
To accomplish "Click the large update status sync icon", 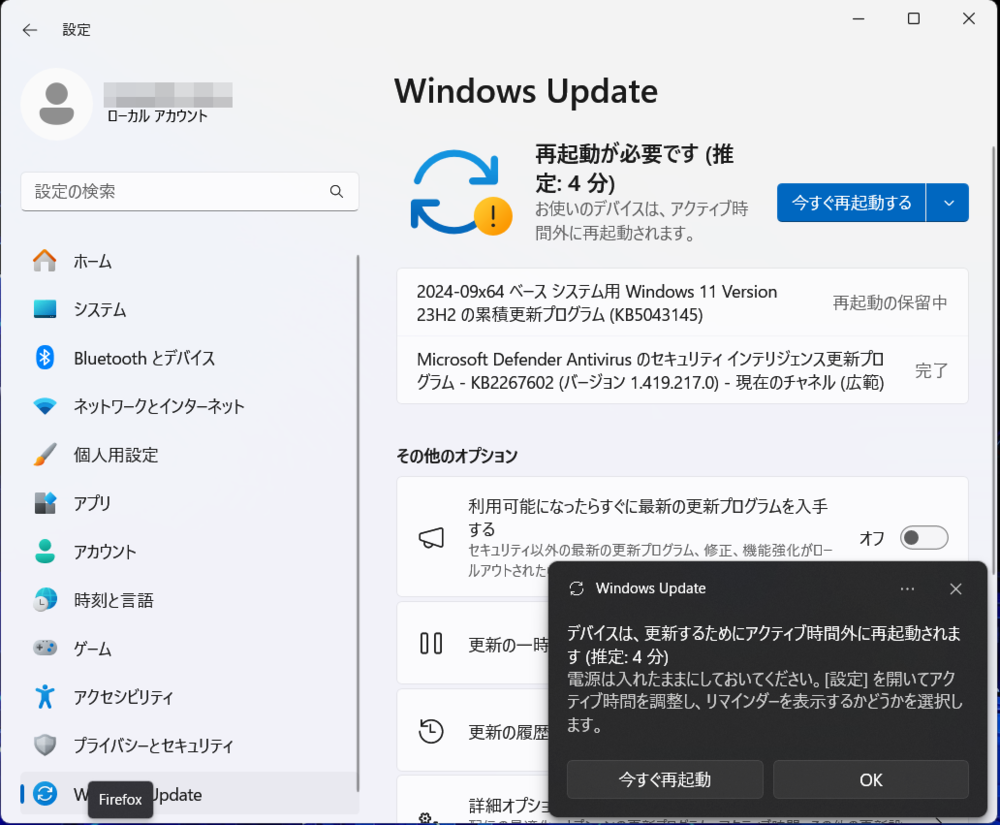I will [460, 191].
